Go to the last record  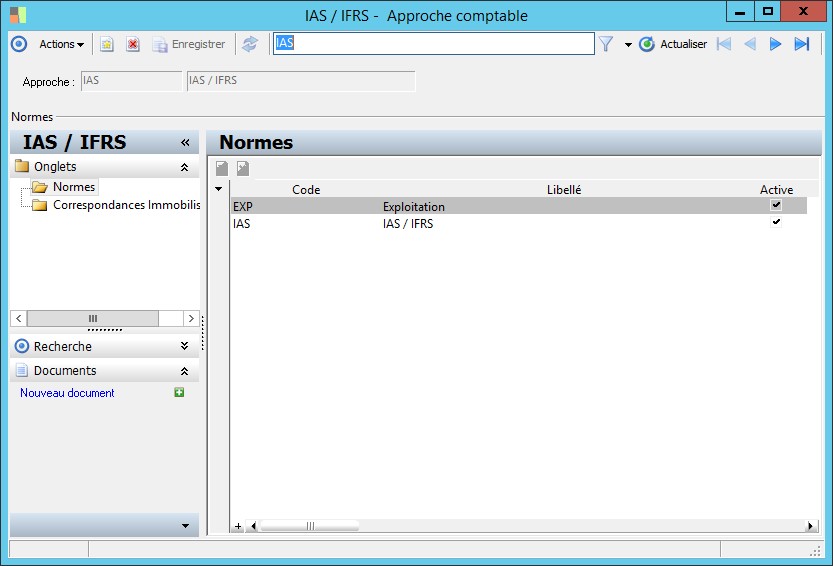tap(802, 44)
